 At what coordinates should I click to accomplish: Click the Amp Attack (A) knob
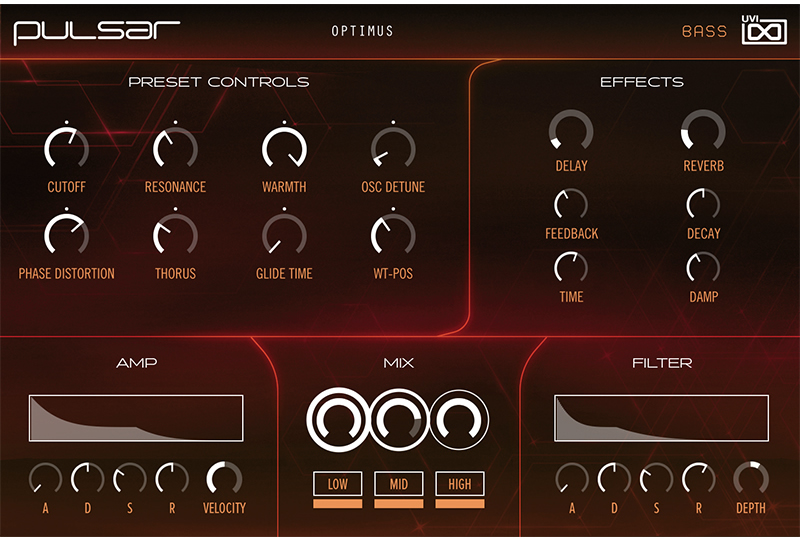tap(45, 479)
